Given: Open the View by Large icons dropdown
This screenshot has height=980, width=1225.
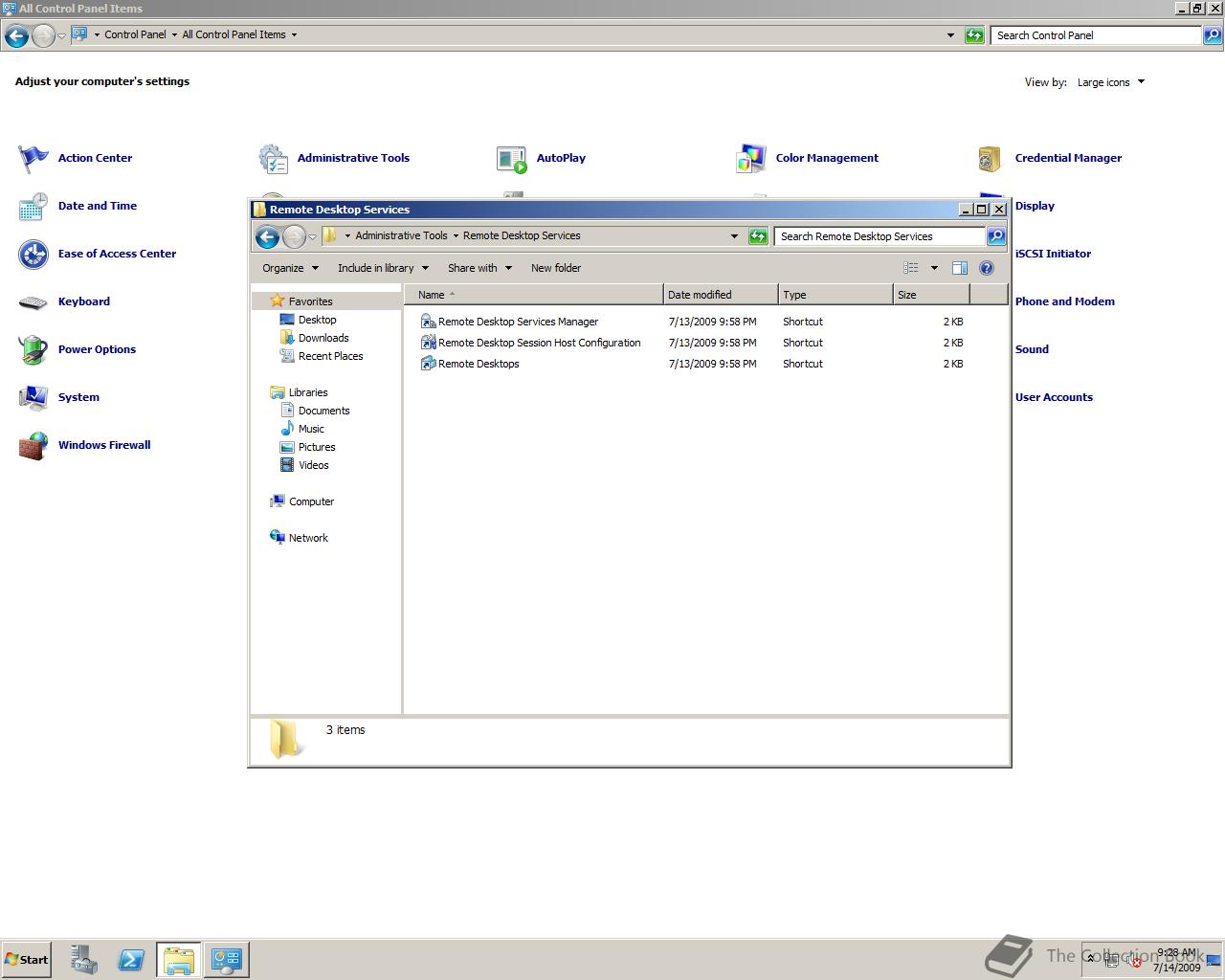Looking at the screenshot, I should [1111, 82].
